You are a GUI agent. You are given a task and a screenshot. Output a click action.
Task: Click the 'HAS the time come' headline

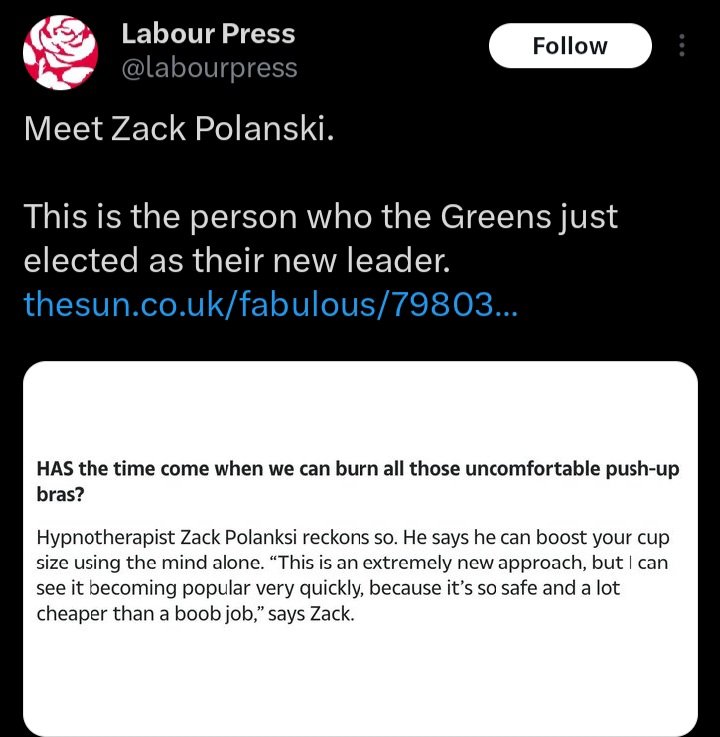tap(358, 481)
